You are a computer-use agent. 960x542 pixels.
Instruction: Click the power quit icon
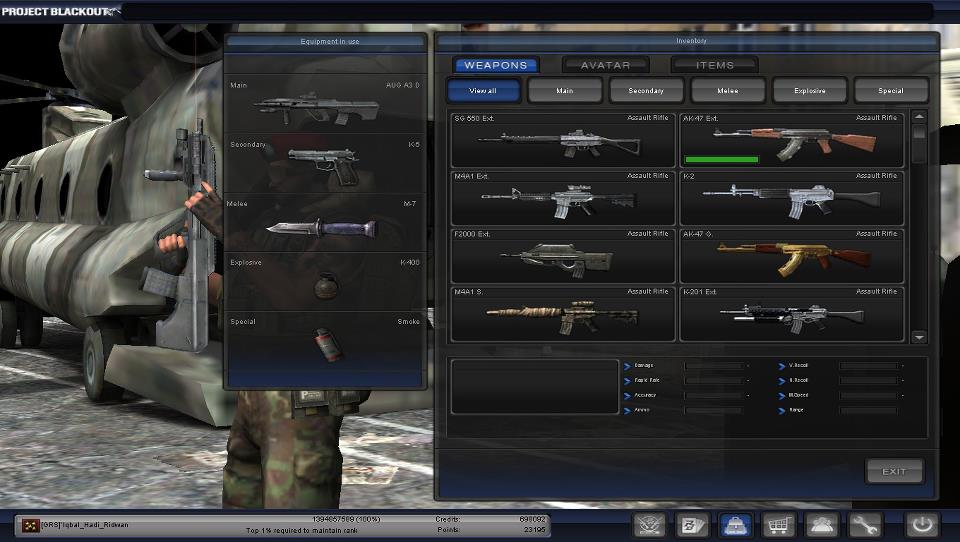pyautogui.click(x=922, y=525)
